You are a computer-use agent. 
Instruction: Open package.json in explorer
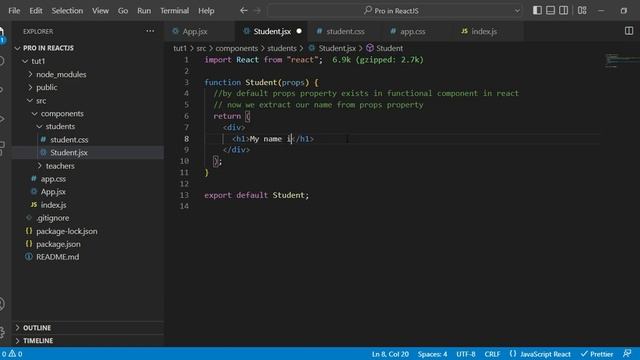pyautogui.click(x=88, y=244)
